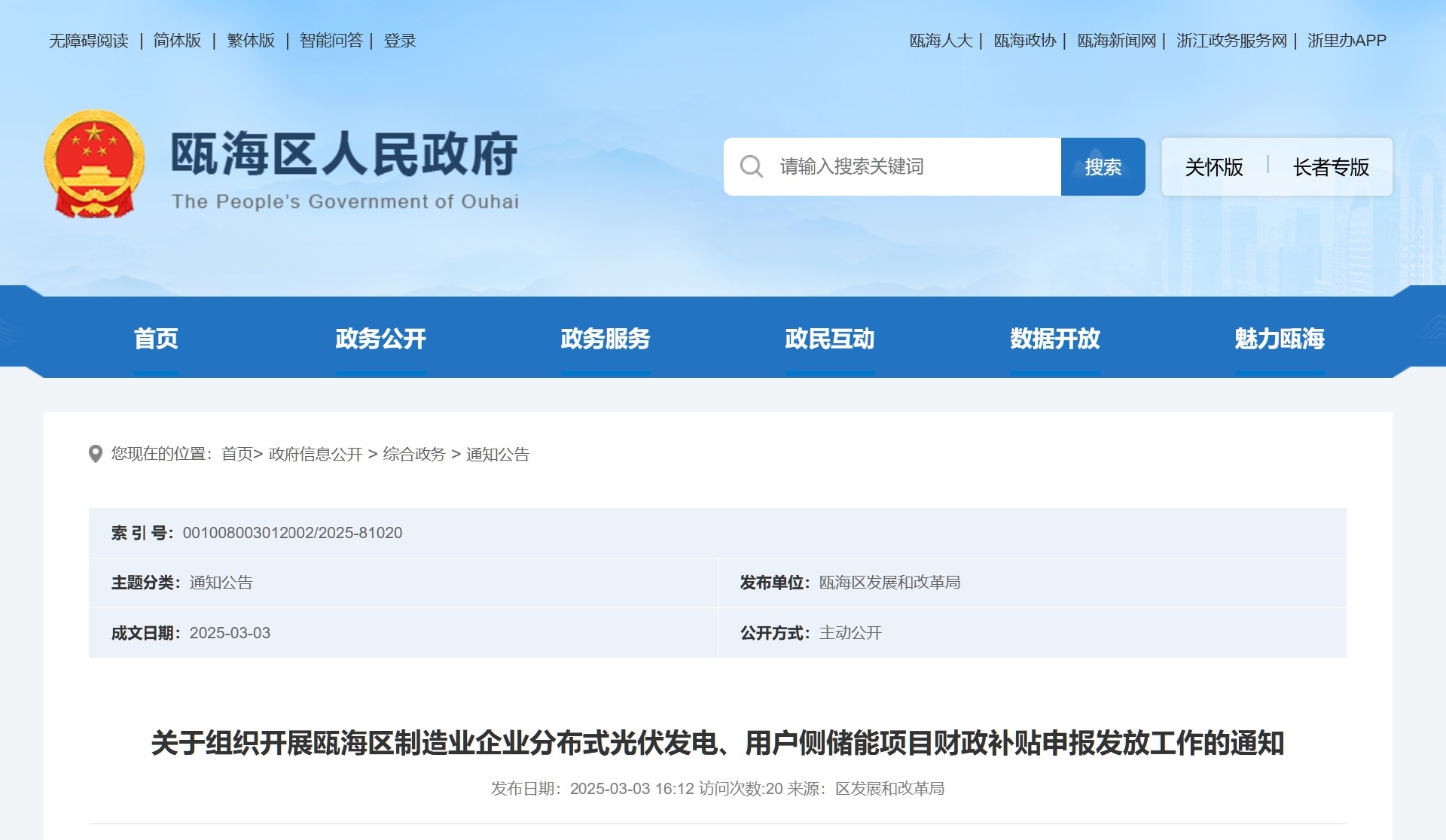Screen dimensions: 1446x840
Task: Click 政府信息公开 in breadcrumb
Action: click(316, 454)
